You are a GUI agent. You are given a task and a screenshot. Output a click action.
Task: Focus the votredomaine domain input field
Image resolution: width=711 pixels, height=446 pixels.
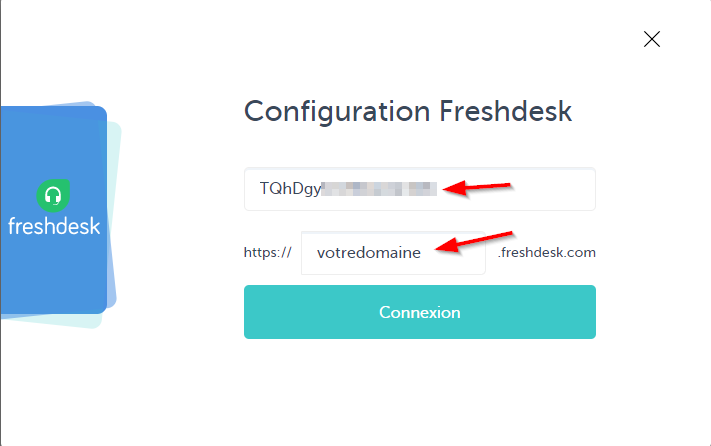click(x=393, y=252)
